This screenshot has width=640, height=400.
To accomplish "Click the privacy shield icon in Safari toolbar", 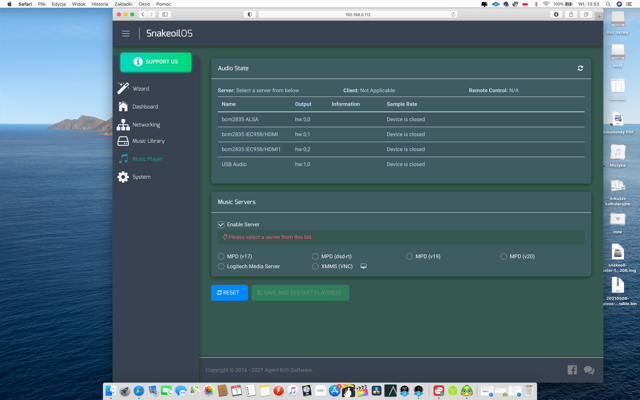I will pos(249,14).
